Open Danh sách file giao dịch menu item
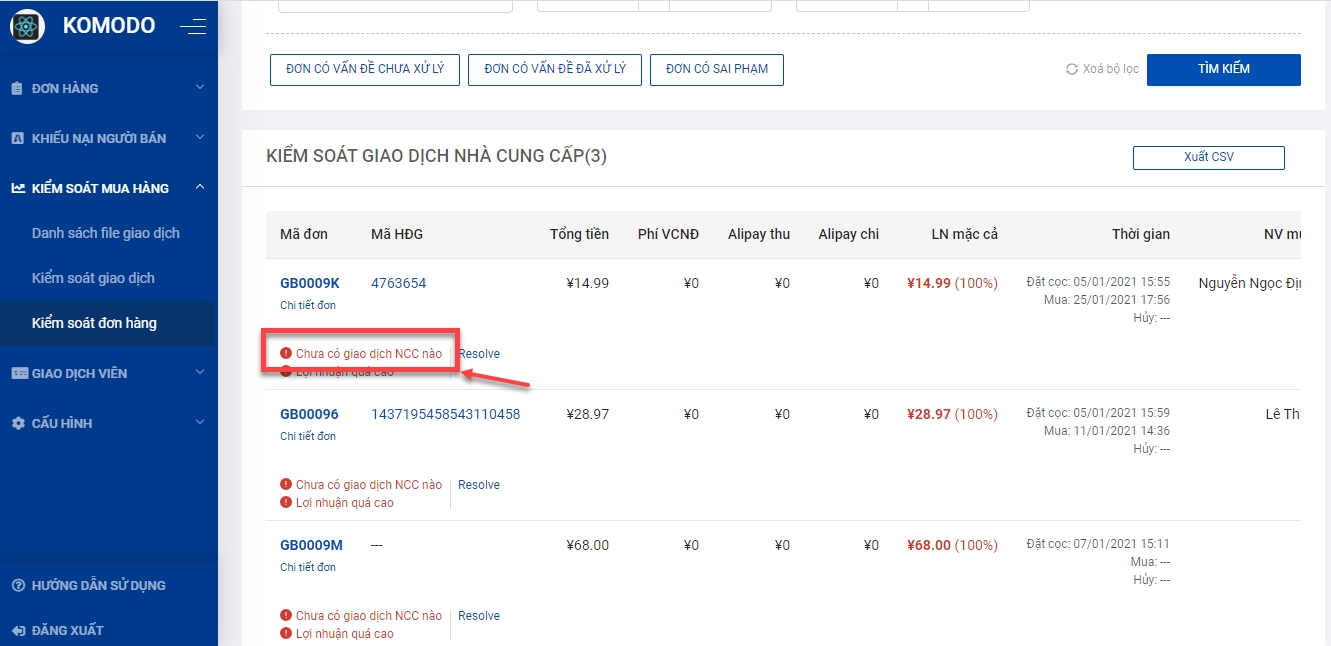Screen dimensions: 1331x646 [106, 233]
